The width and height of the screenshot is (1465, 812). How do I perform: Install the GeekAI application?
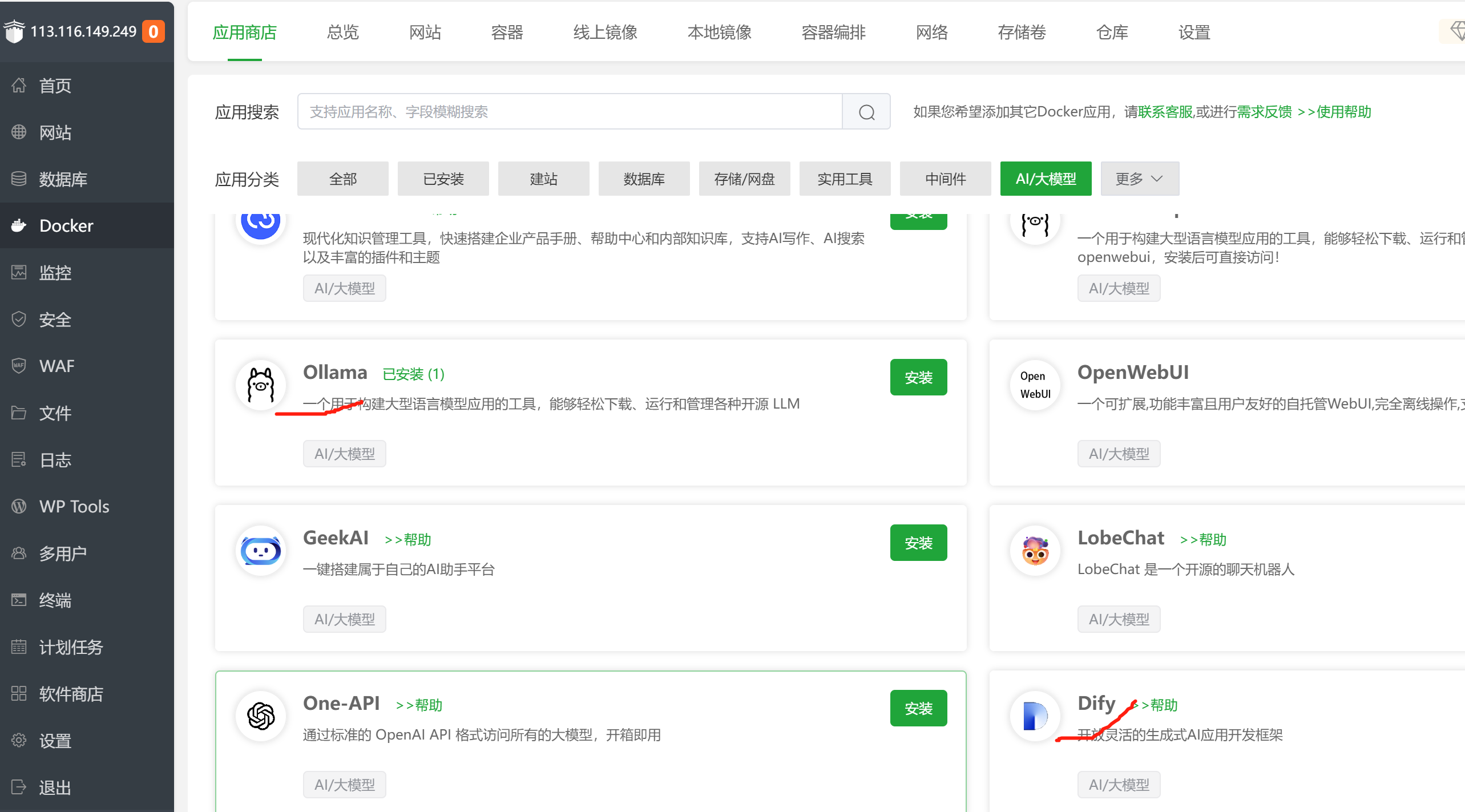point(918,543)
